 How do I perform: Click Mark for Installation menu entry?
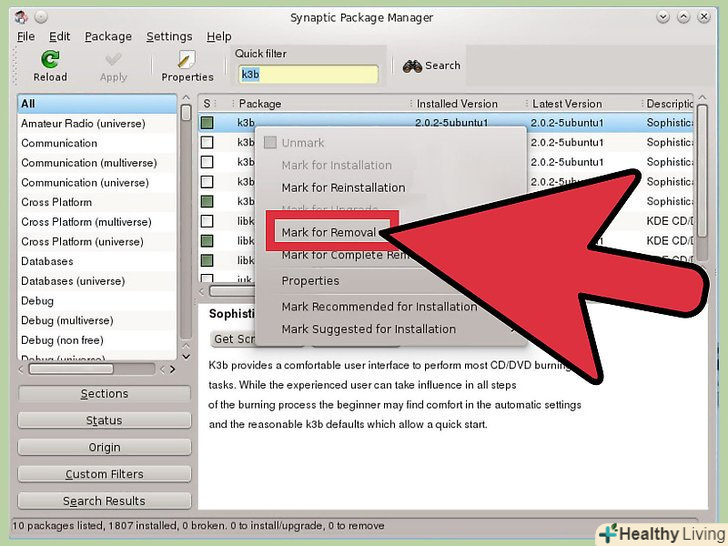337,165
